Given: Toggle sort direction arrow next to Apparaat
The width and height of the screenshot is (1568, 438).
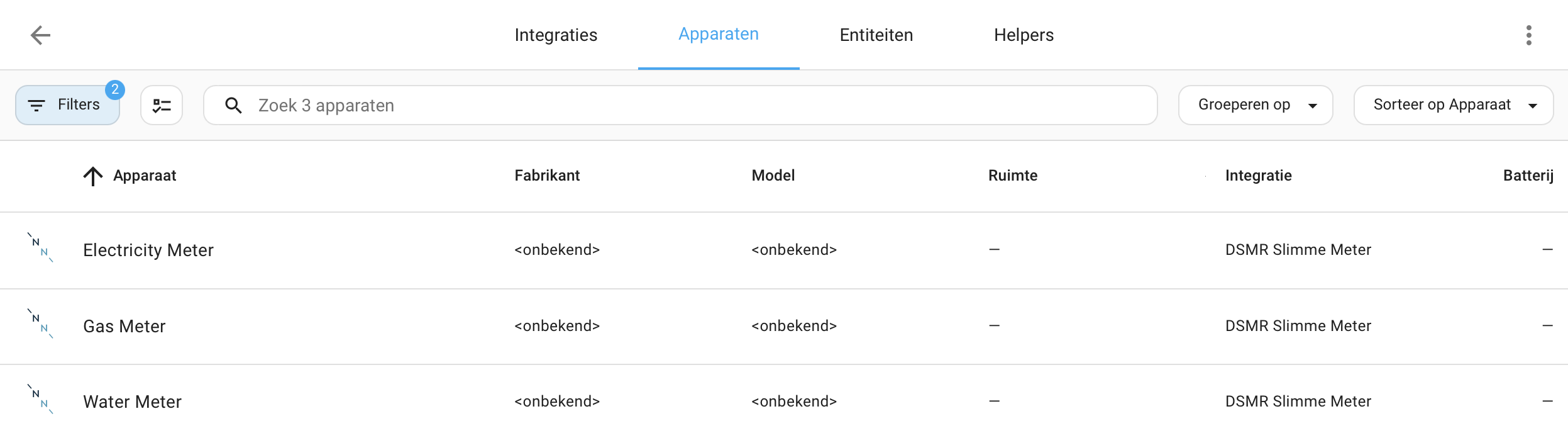Looking at the screenshot, I should 93,176.
